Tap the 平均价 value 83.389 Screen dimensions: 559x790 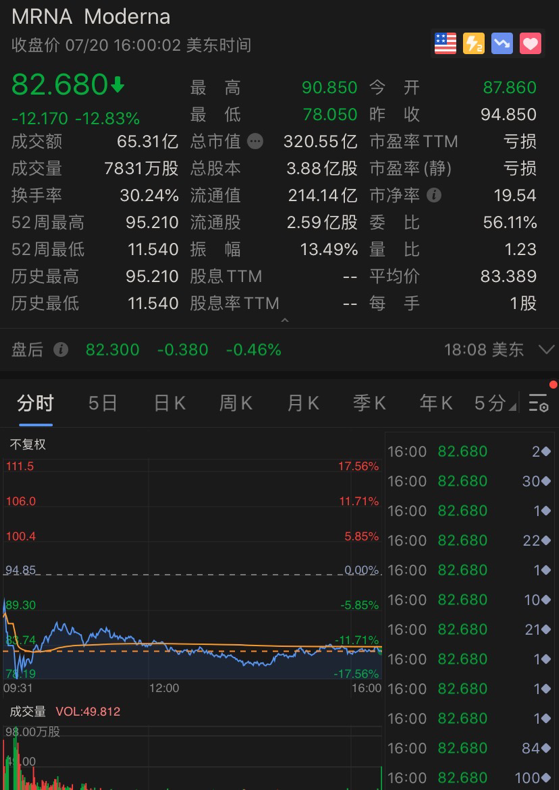509,276
